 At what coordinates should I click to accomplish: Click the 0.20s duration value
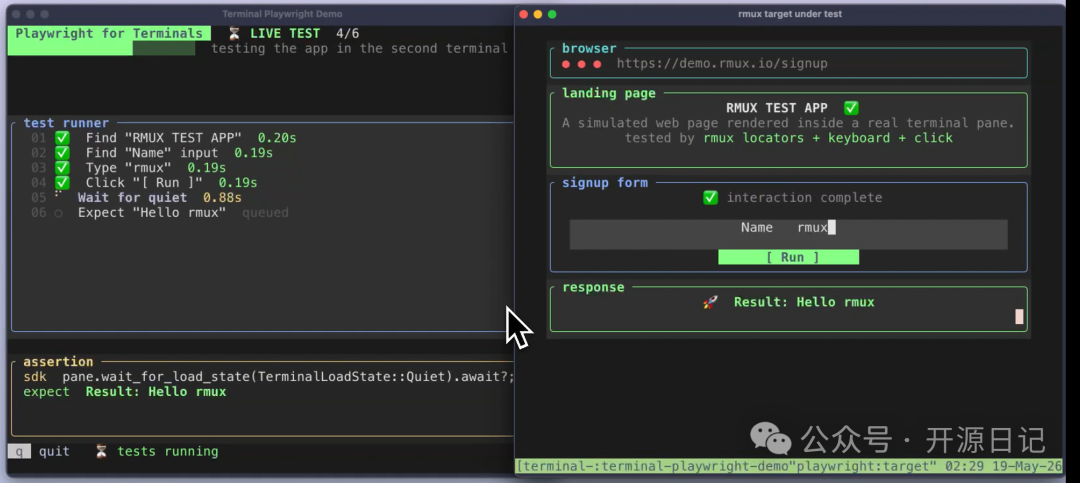click(277, 138)
